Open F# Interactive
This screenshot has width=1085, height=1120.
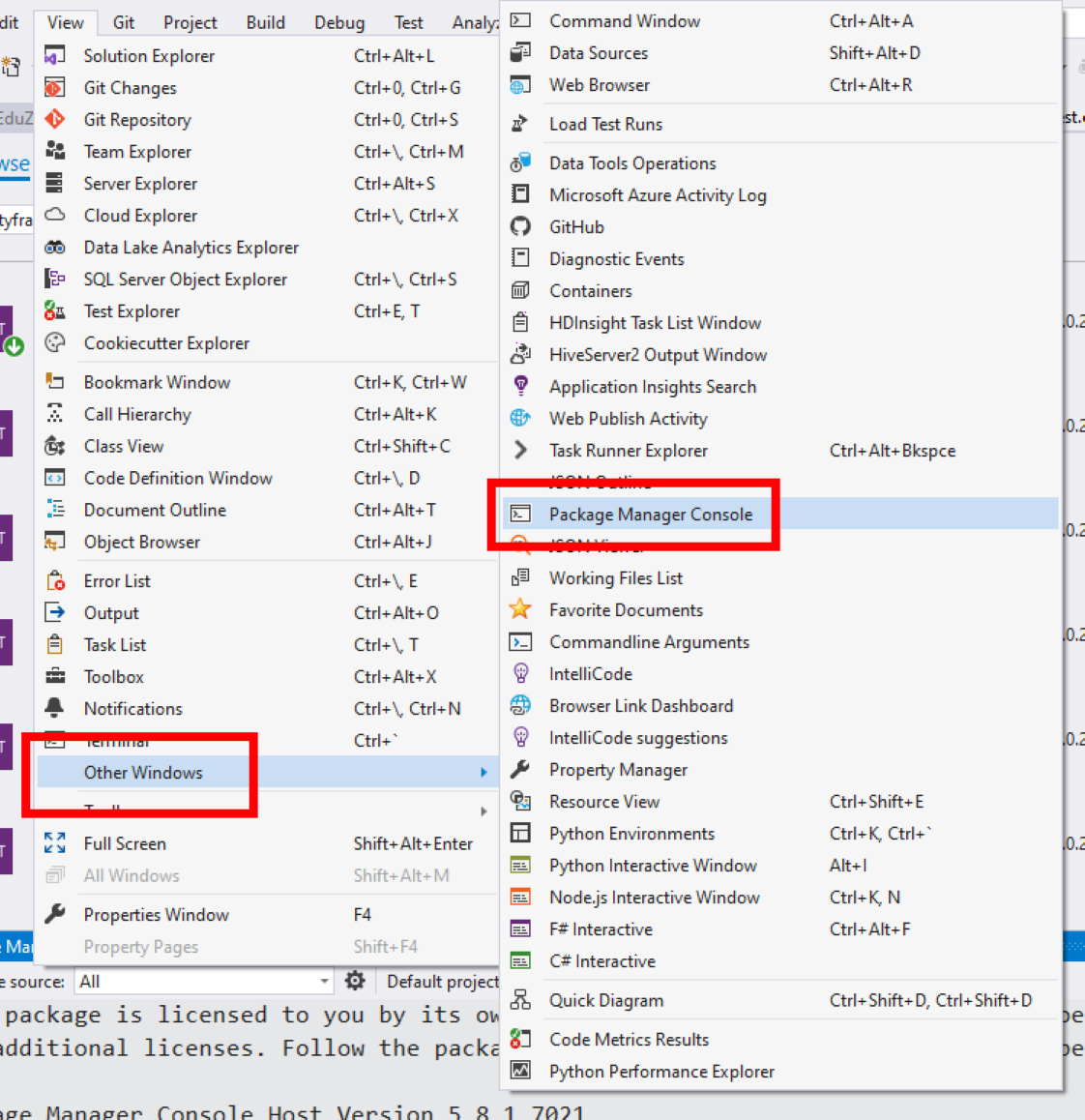(x=780, y=928)
